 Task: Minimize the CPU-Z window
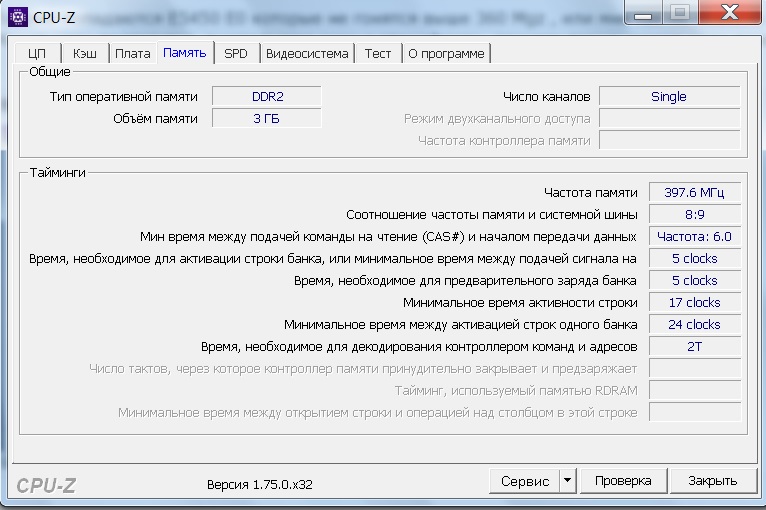tap(643, 13)
